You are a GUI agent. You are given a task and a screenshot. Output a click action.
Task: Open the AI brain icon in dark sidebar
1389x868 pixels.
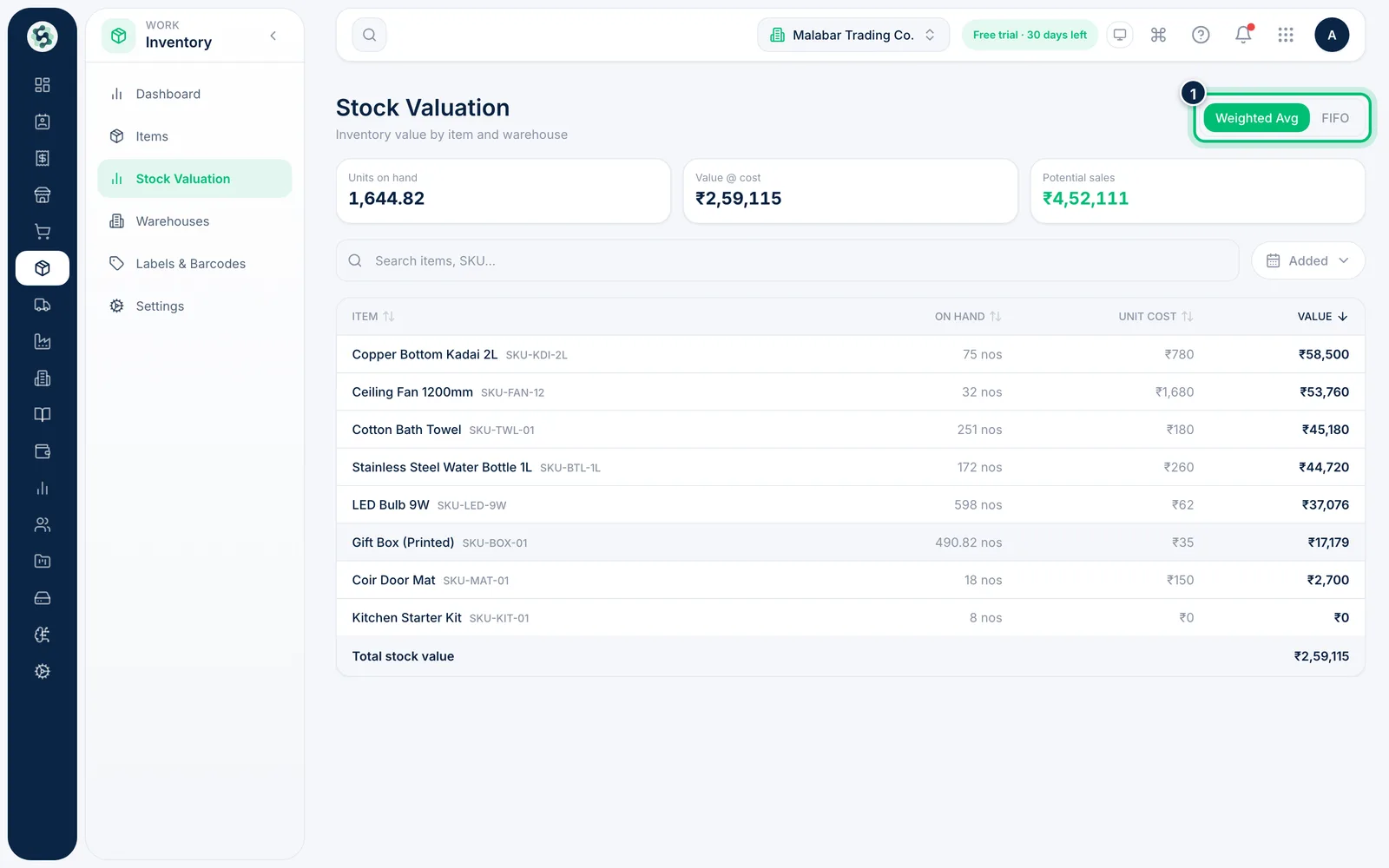(x=42, y=635)
